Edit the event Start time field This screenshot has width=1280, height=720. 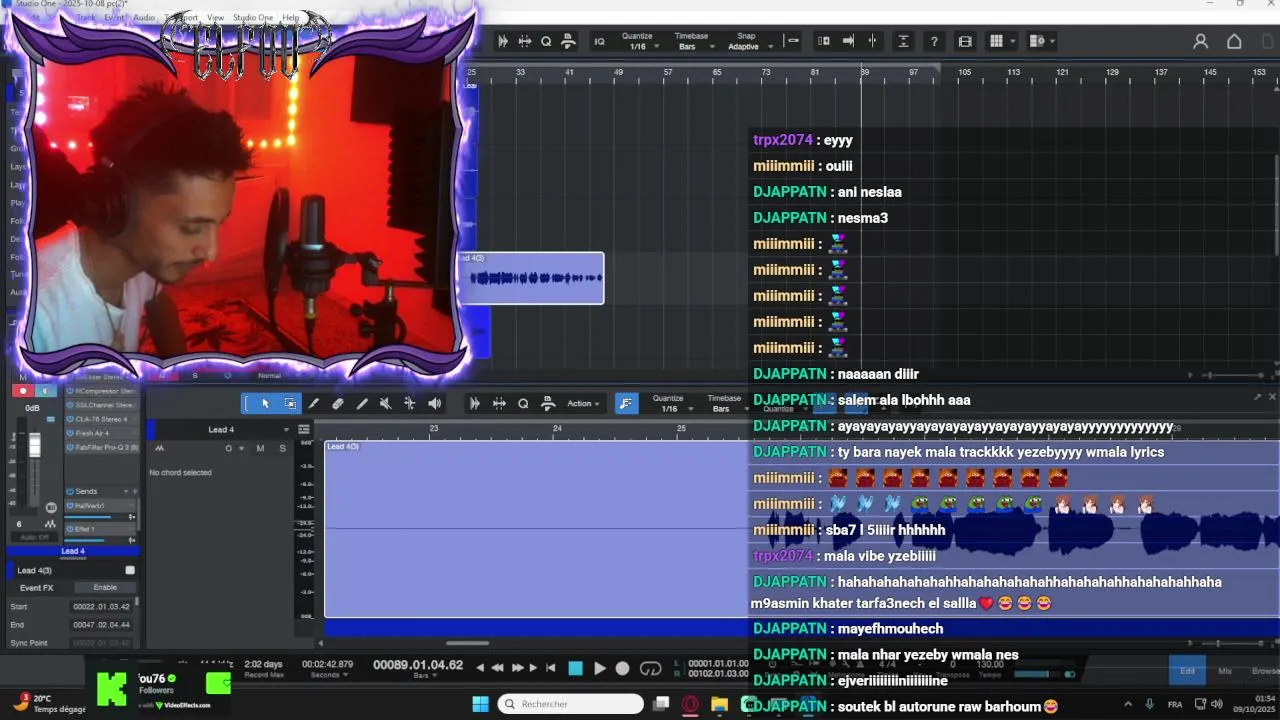(101, 606)
